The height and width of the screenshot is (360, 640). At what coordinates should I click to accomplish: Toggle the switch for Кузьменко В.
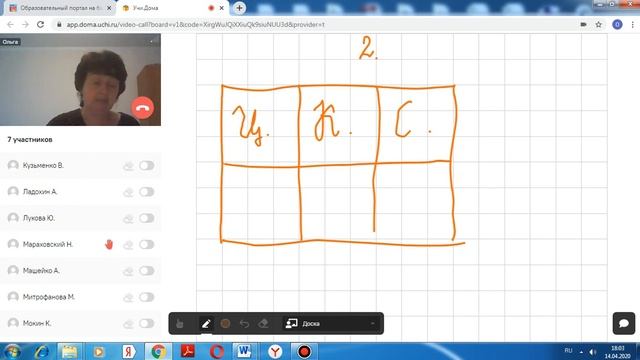point(146,165)
